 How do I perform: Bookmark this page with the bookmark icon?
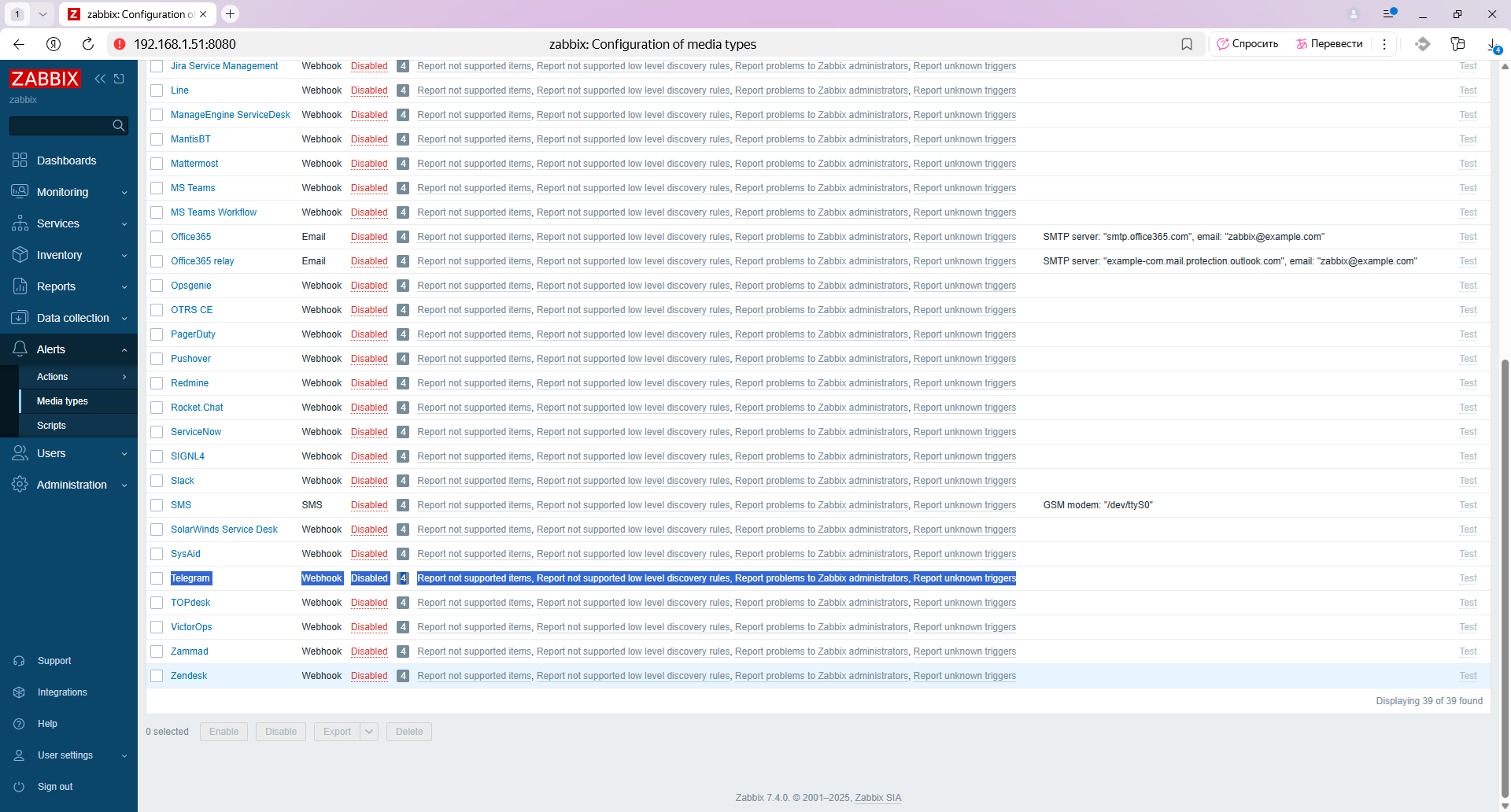click(1187, 44)
